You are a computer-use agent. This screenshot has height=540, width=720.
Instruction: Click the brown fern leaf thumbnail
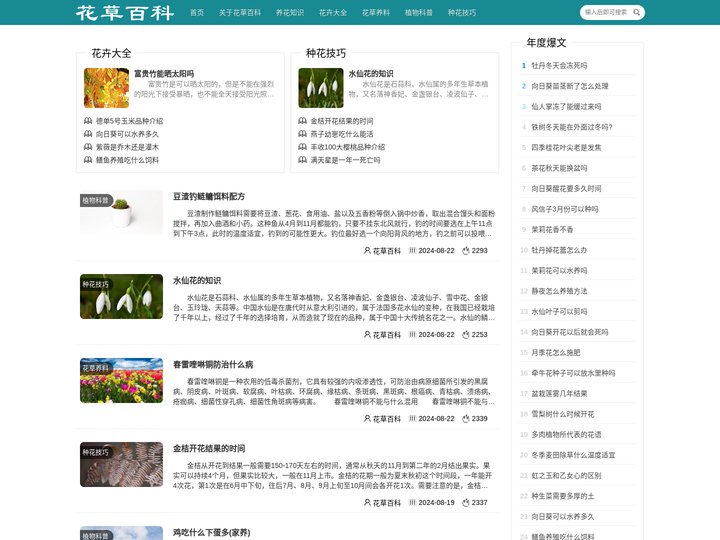[121, 464]
